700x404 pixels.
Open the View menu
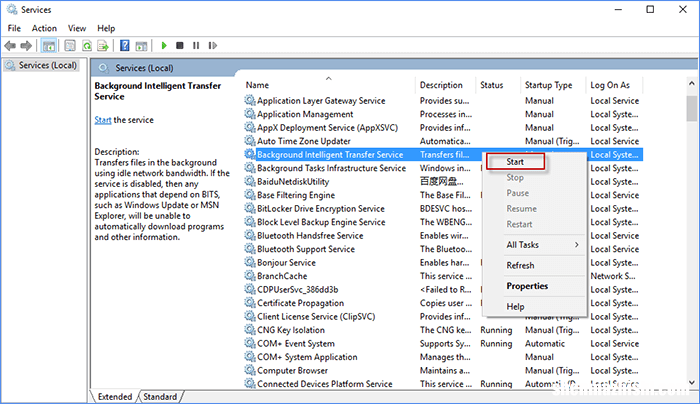(x=77, y=28)
